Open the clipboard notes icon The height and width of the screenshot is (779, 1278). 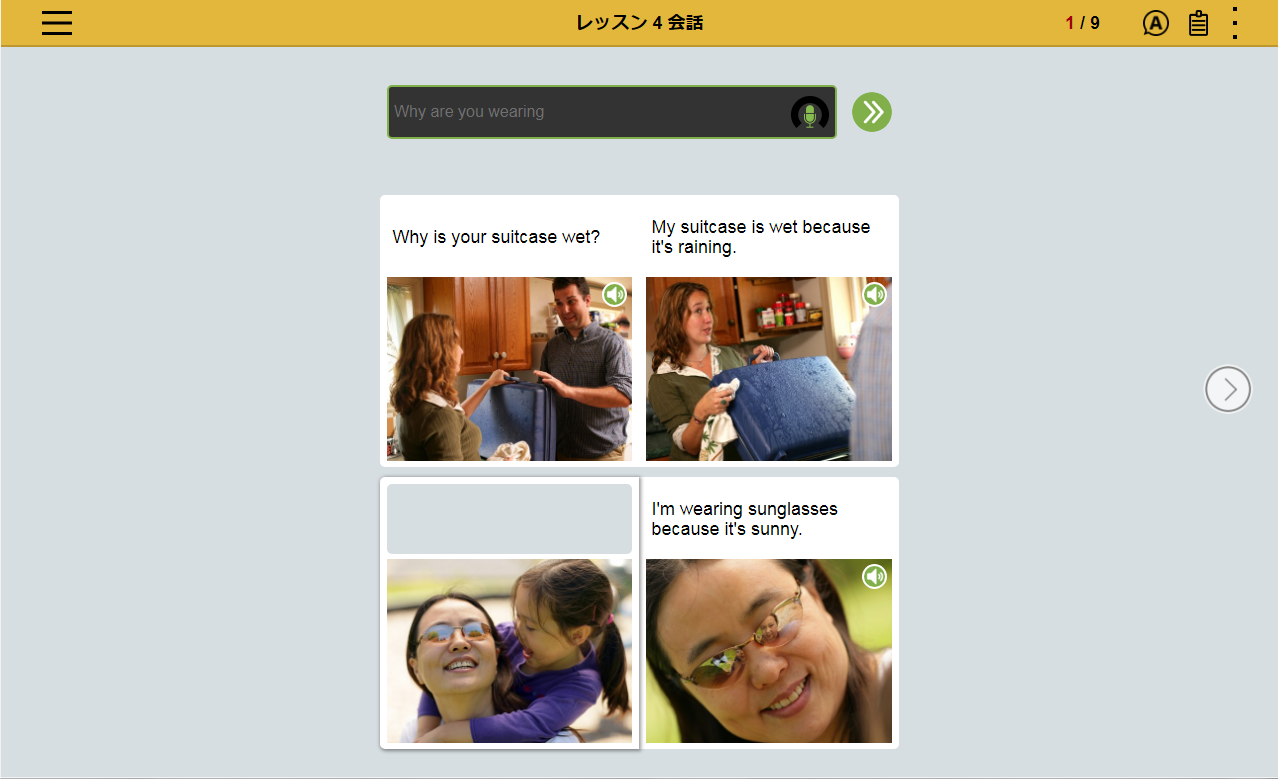(1198, 23)
